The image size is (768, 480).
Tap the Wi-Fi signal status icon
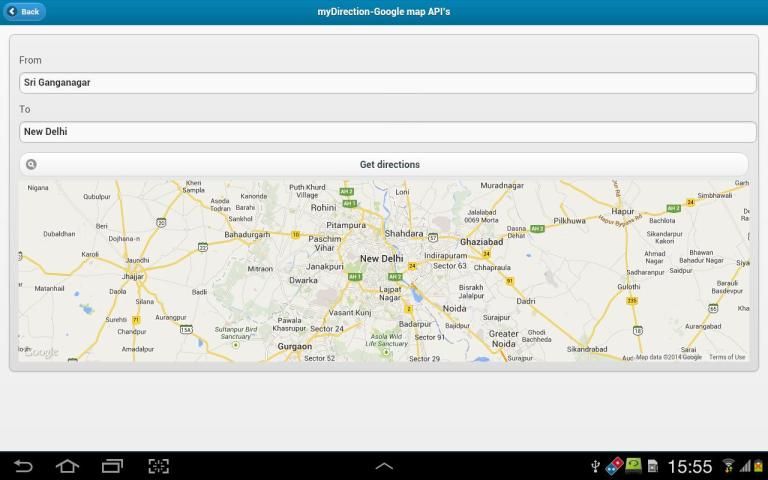tap(728, 466)
